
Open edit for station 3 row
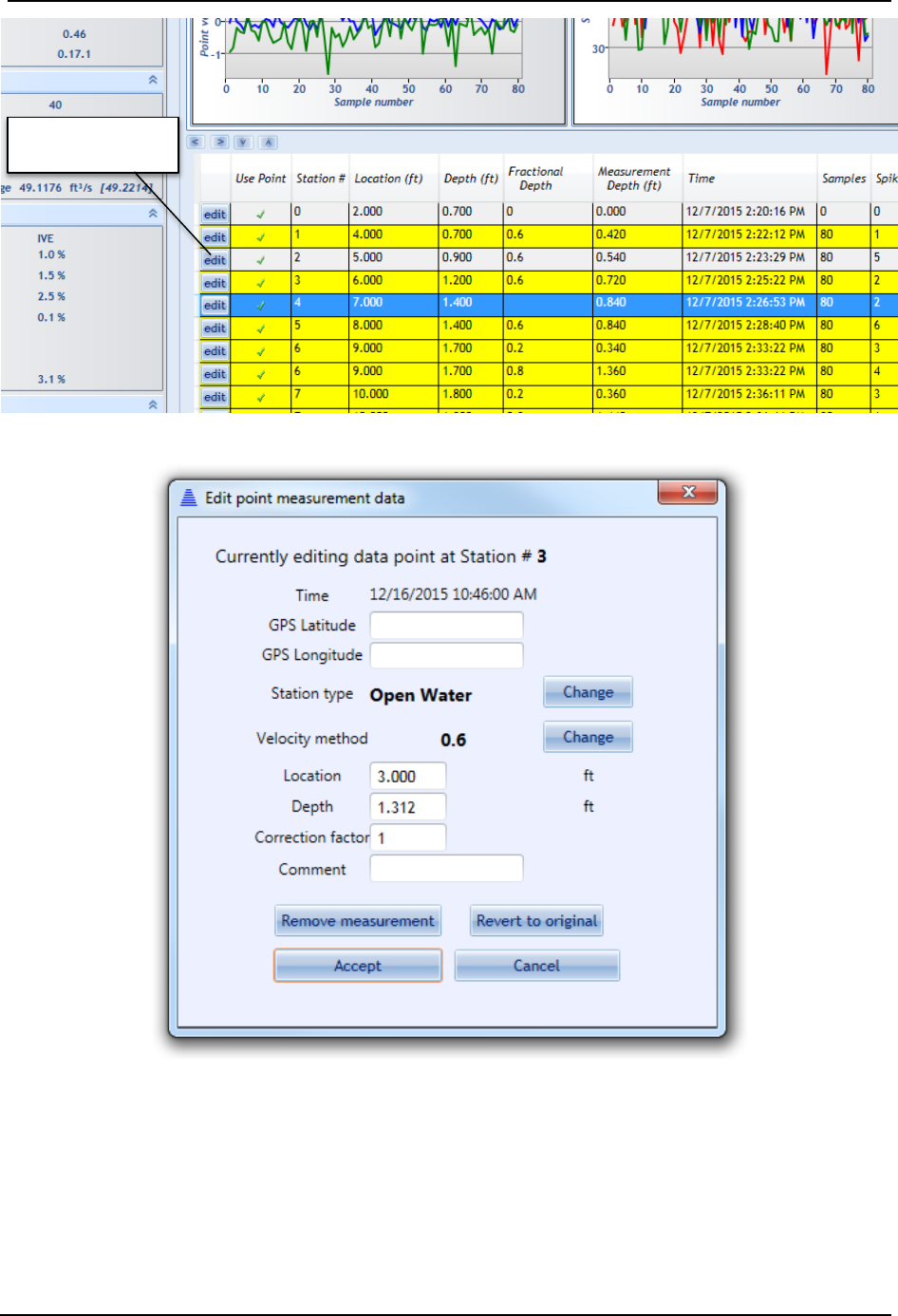(215, 283)
